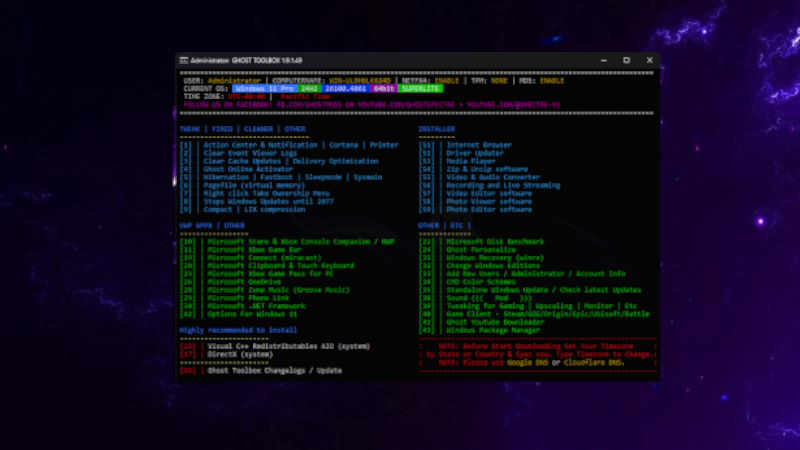The image size is (800, 450).
Task: Click 'Photo Viewer software' row
Action: 476,202
